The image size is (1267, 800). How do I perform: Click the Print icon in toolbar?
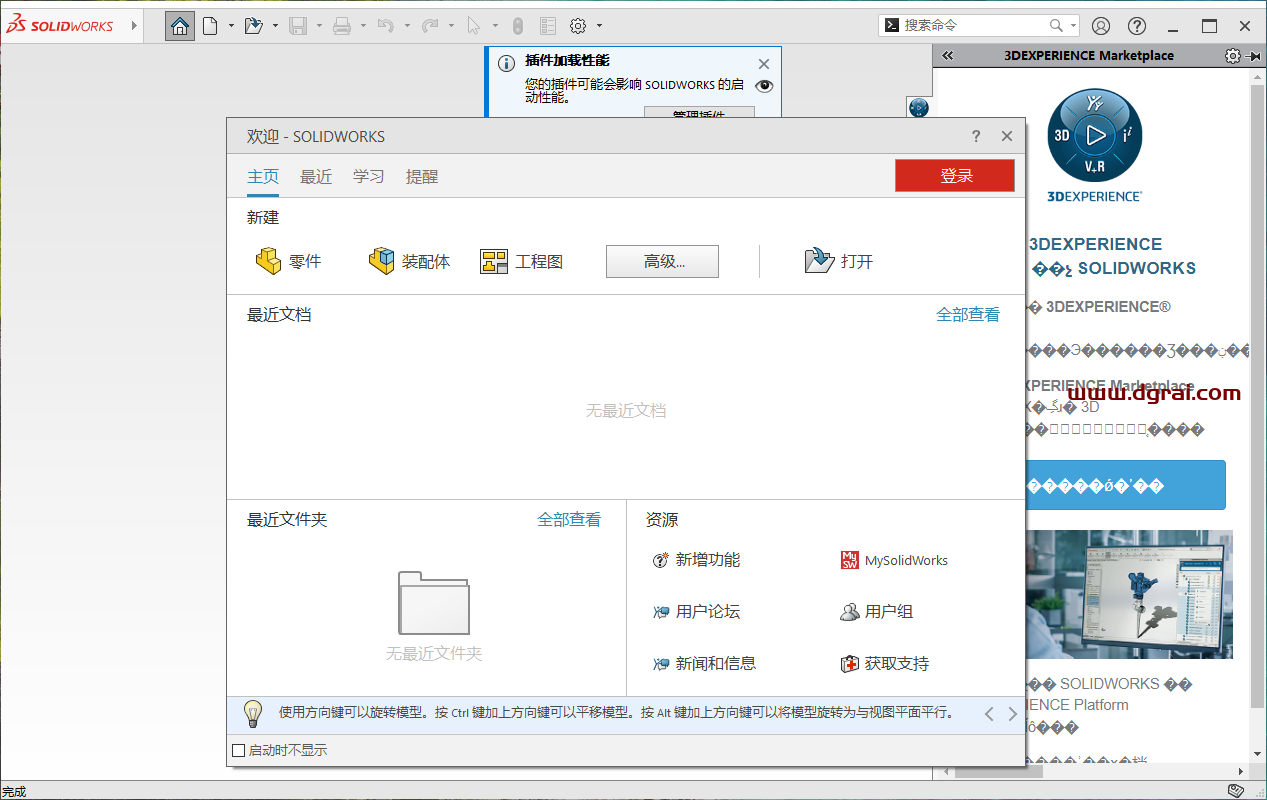pos(342,26)
